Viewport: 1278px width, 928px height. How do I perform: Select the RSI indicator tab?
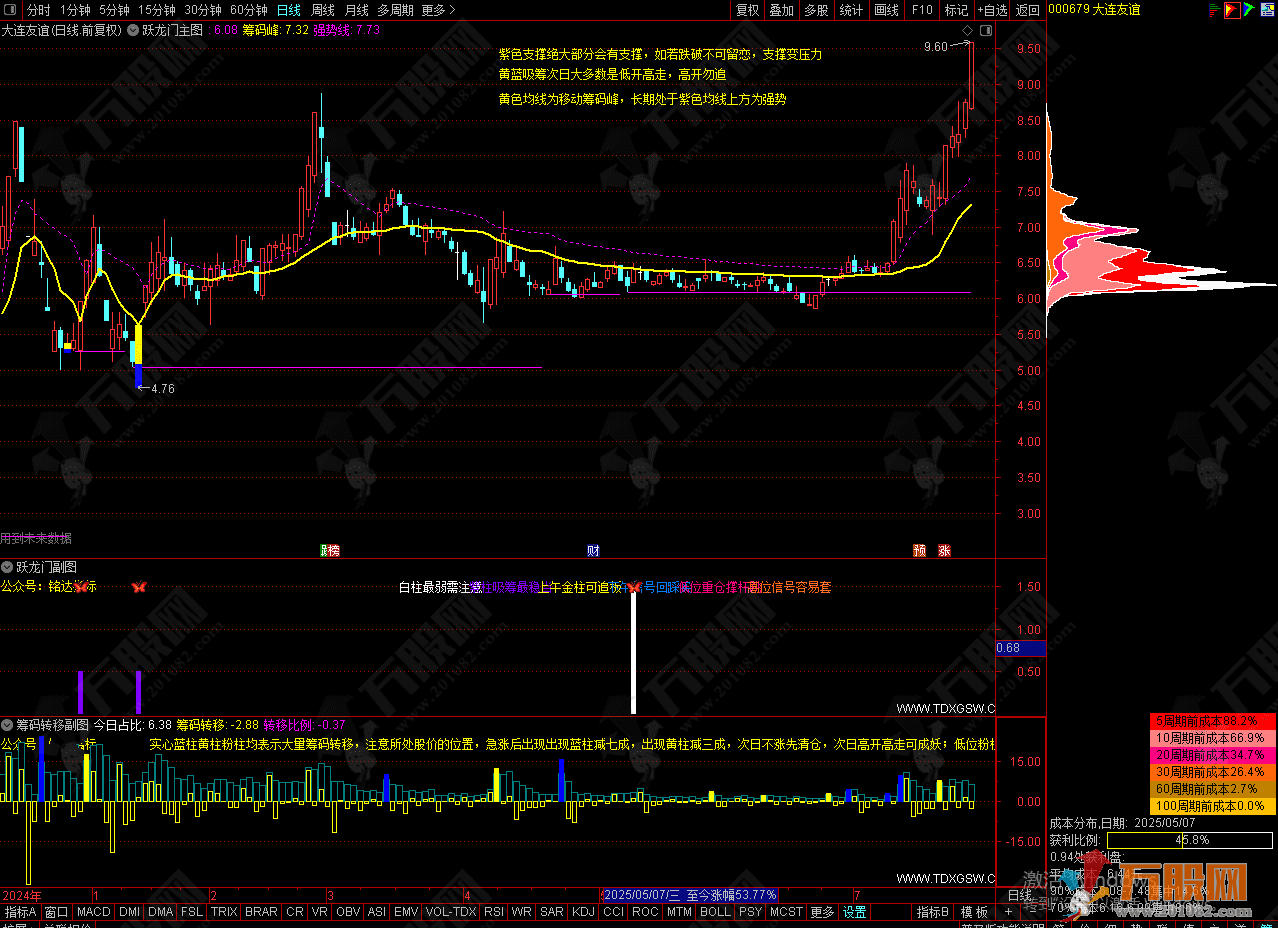[x=494, y=912]
